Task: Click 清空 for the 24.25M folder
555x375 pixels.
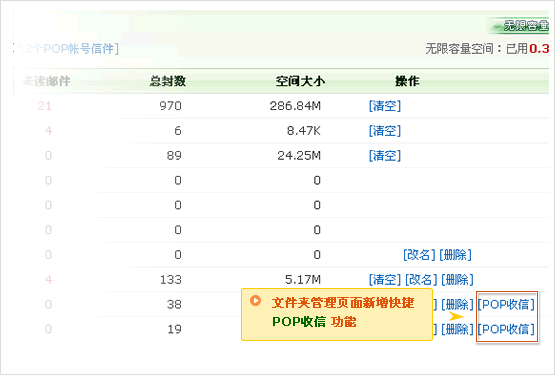Action: 385,155
